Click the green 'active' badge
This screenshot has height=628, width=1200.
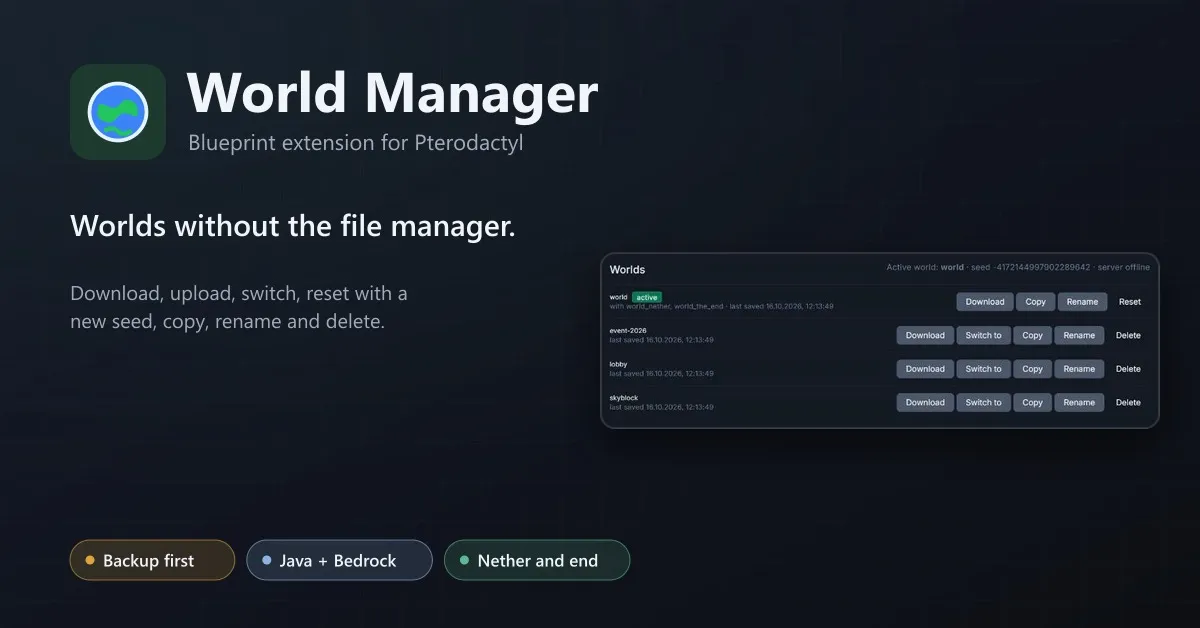click(647, 297)
